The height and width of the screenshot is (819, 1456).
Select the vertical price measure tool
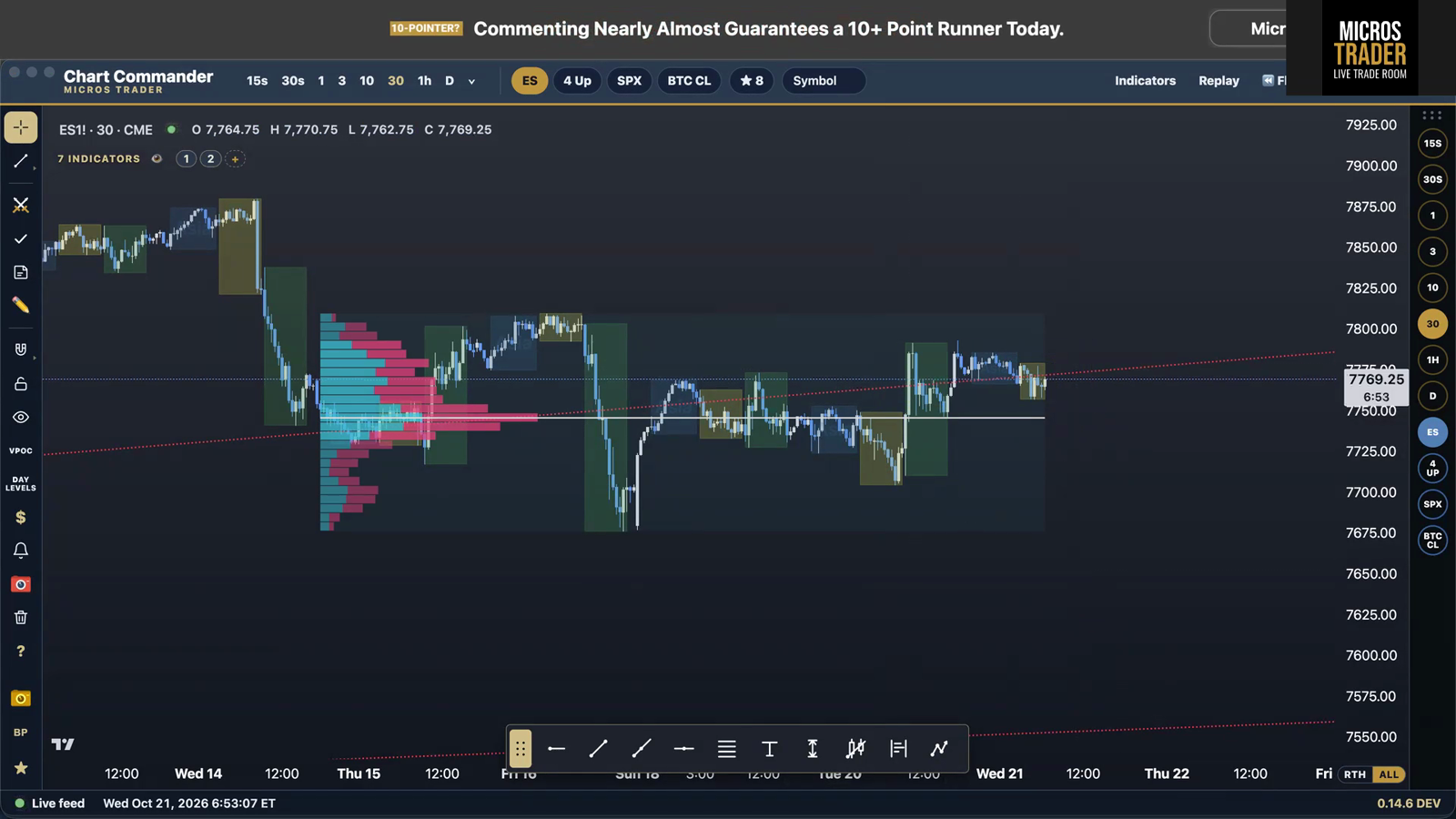pyautogui.click(x=813, y=749)
